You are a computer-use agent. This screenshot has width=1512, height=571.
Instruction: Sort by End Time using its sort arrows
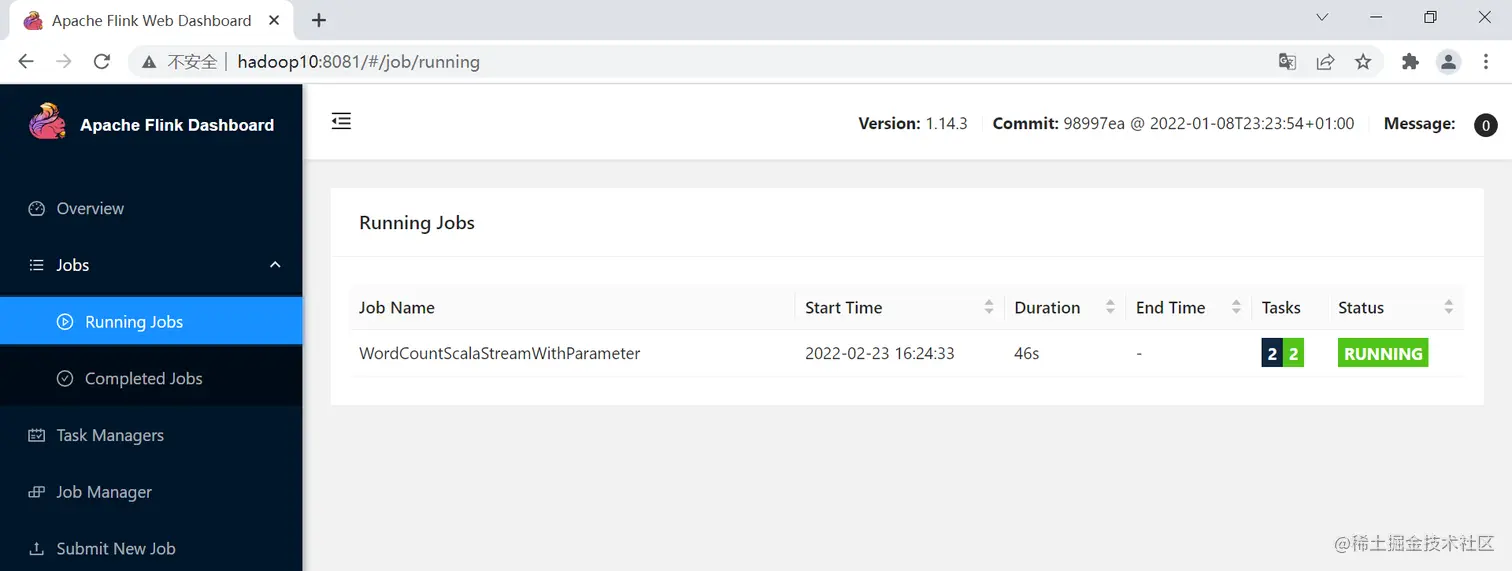1236,307
